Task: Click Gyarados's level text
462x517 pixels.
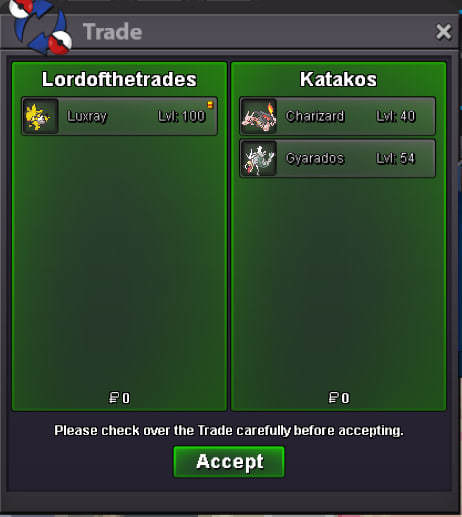Action: click(x=396, y=158)
